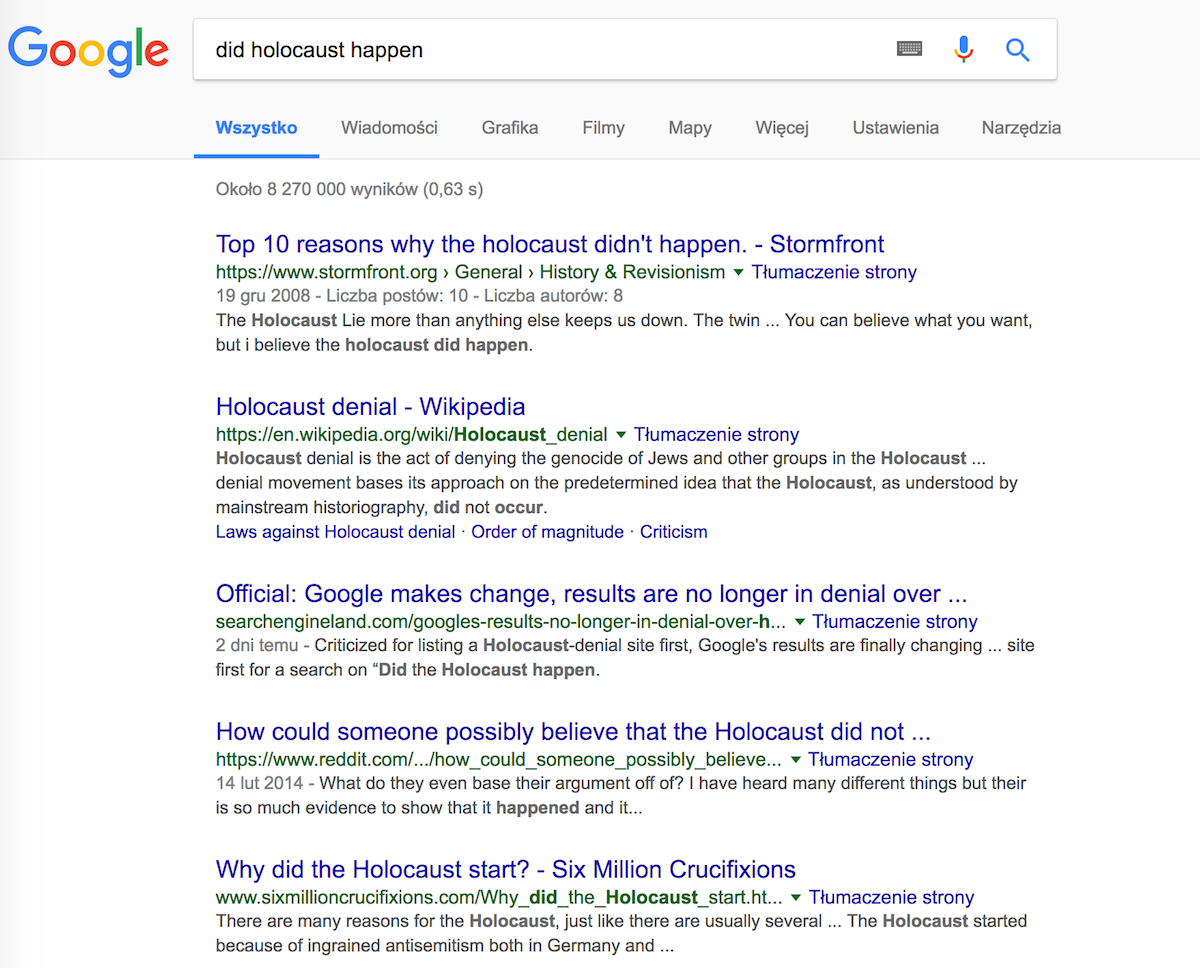1200x968 pixels.
Task: Switch to the Grafika tab
Action: 510,127
